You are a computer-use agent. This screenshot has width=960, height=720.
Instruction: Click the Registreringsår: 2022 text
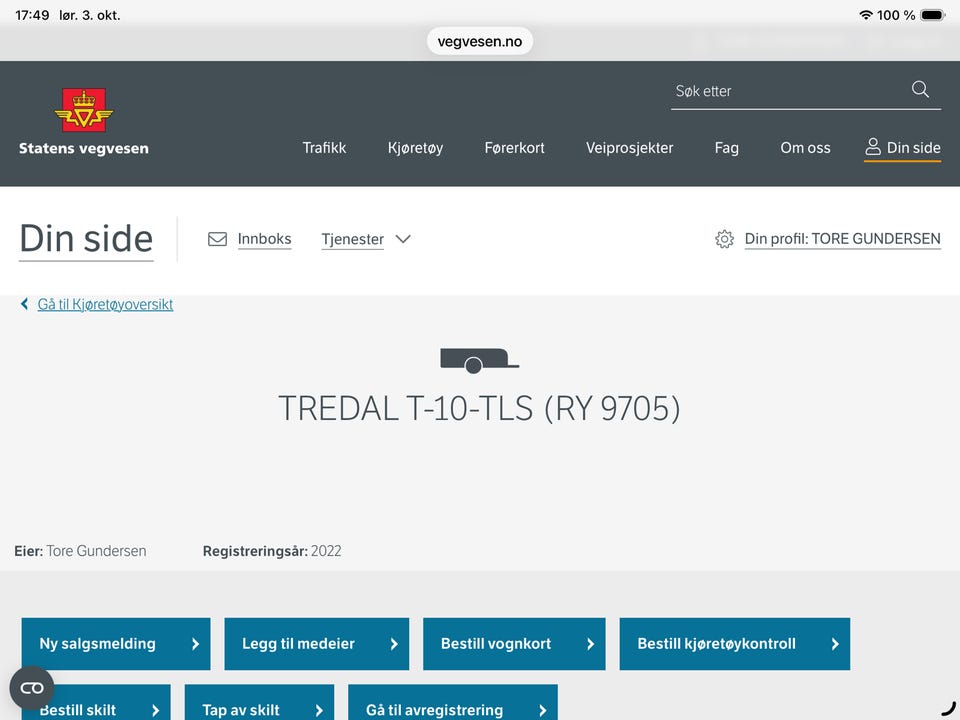point(272,551)
